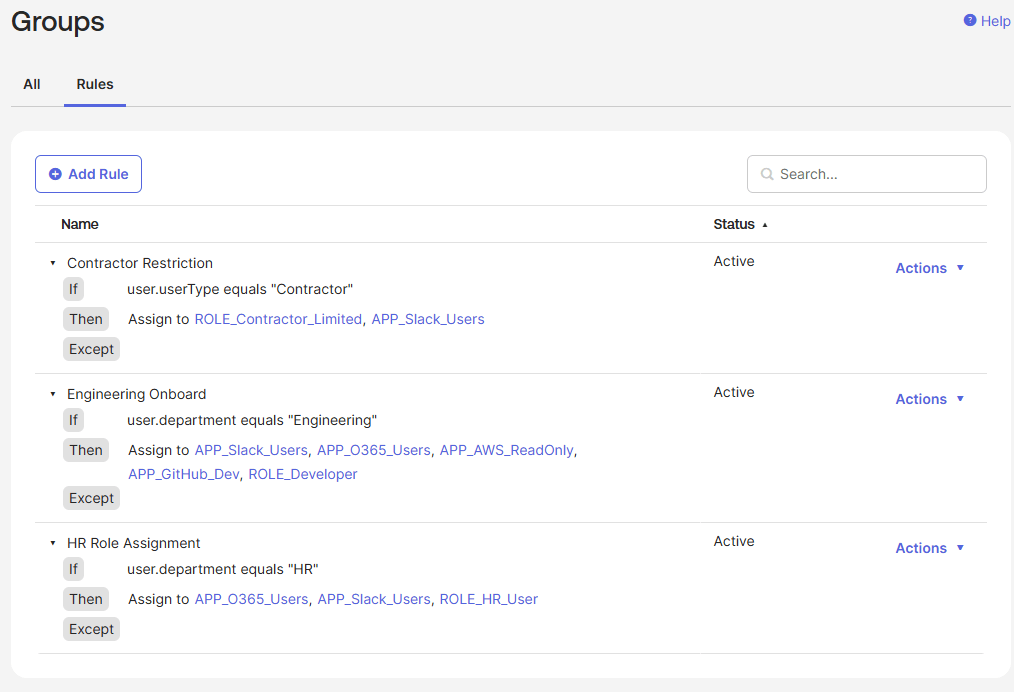
Task: Click the Add Rule button
Action: (x=88, y=174)
